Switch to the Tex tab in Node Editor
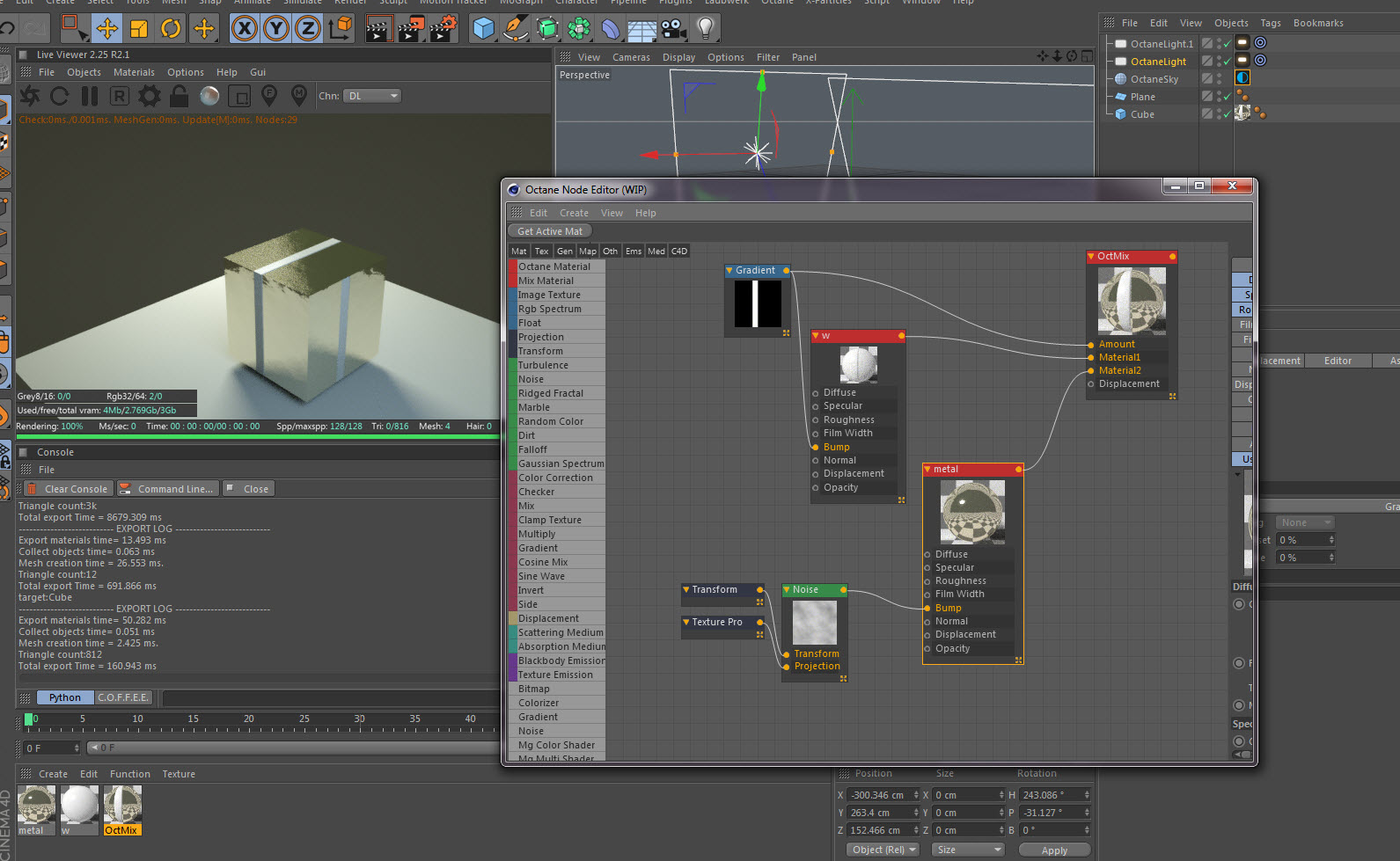1400x861 pixels. click(x=541, y=251)
